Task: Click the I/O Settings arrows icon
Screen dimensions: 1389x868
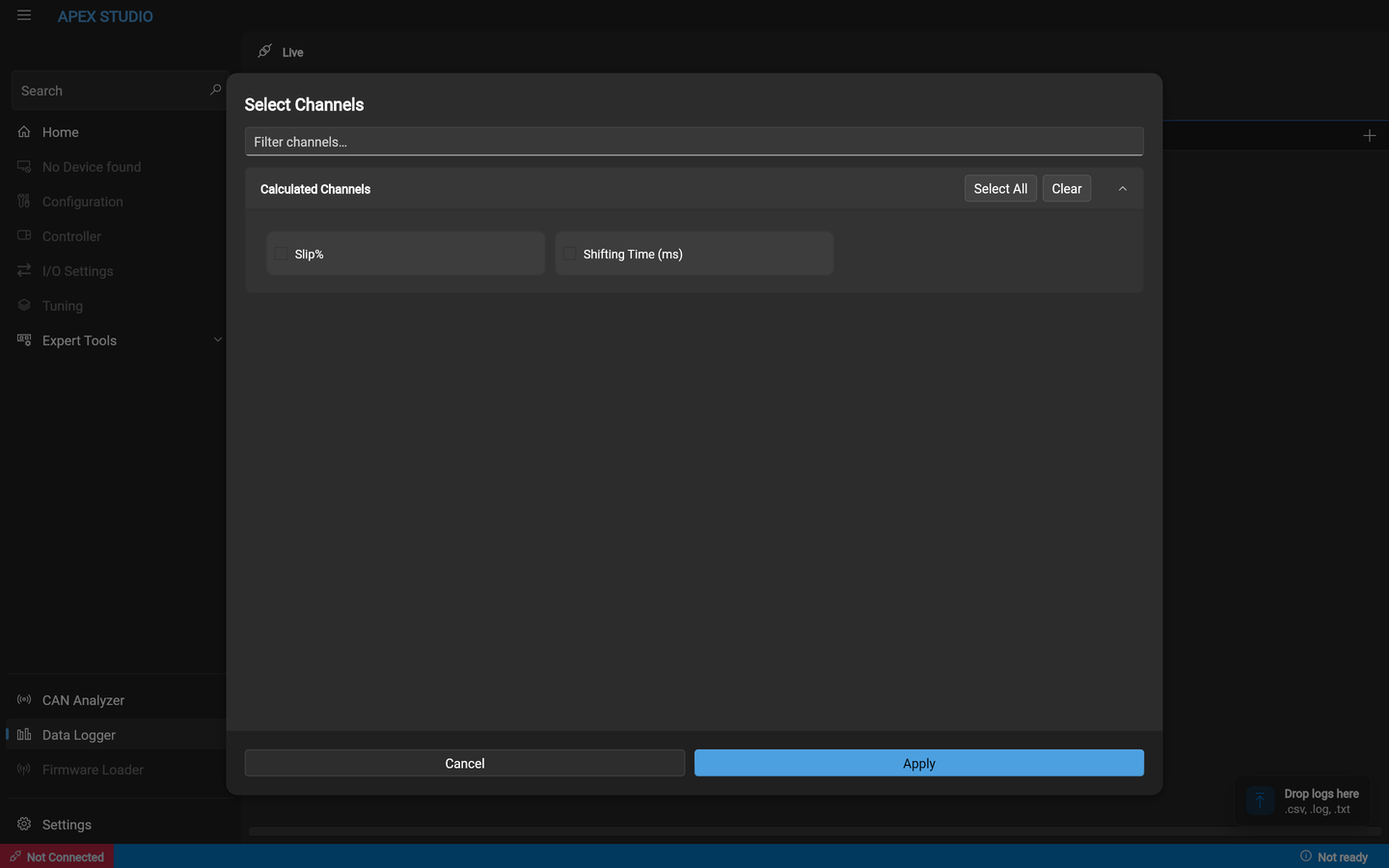Action: pyautogui.click(x=24, y=270)
